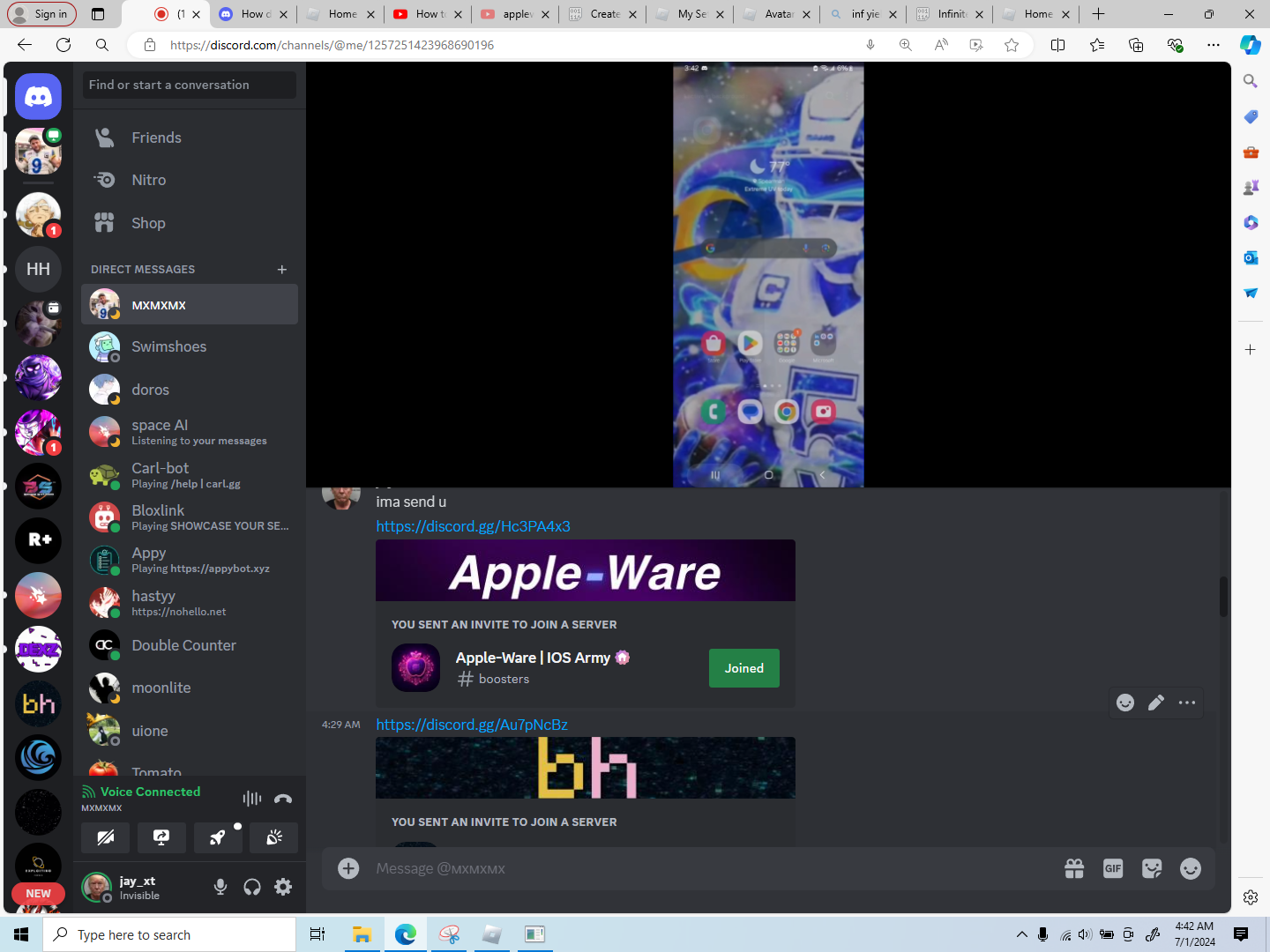Viewport: 1270px width, 952px height.
Task: Open DM with moonlite
Action: [x=190, y=688]
